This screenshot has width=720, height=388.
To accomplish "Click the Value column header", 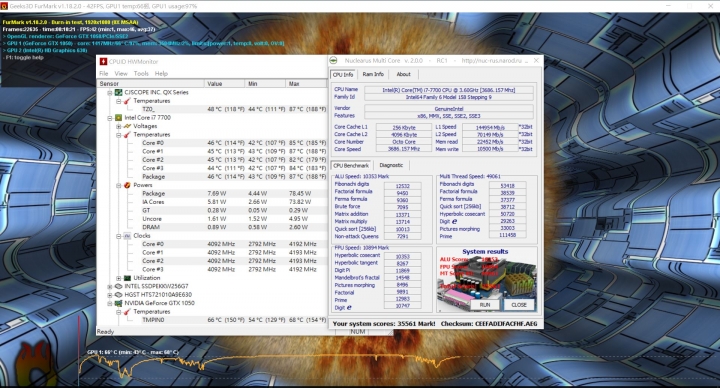I will 225,84.
